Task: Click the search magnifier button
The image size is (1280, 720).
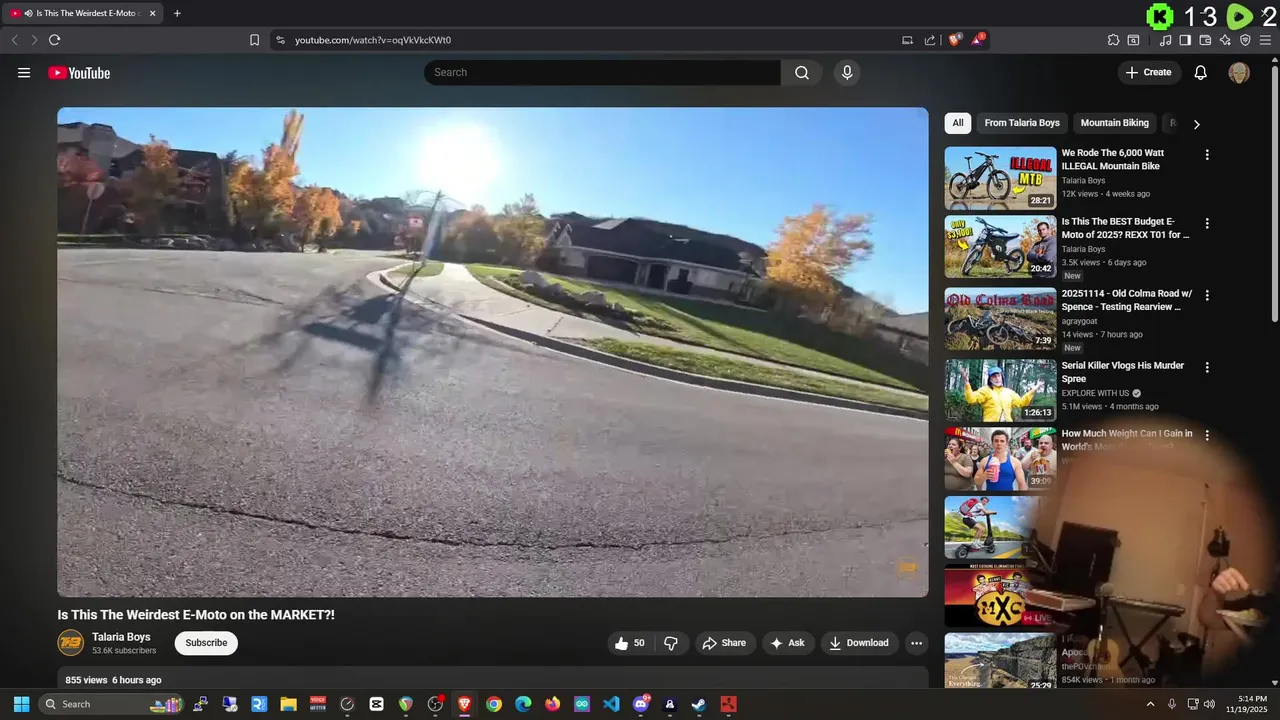Action: tap(802, 72)
